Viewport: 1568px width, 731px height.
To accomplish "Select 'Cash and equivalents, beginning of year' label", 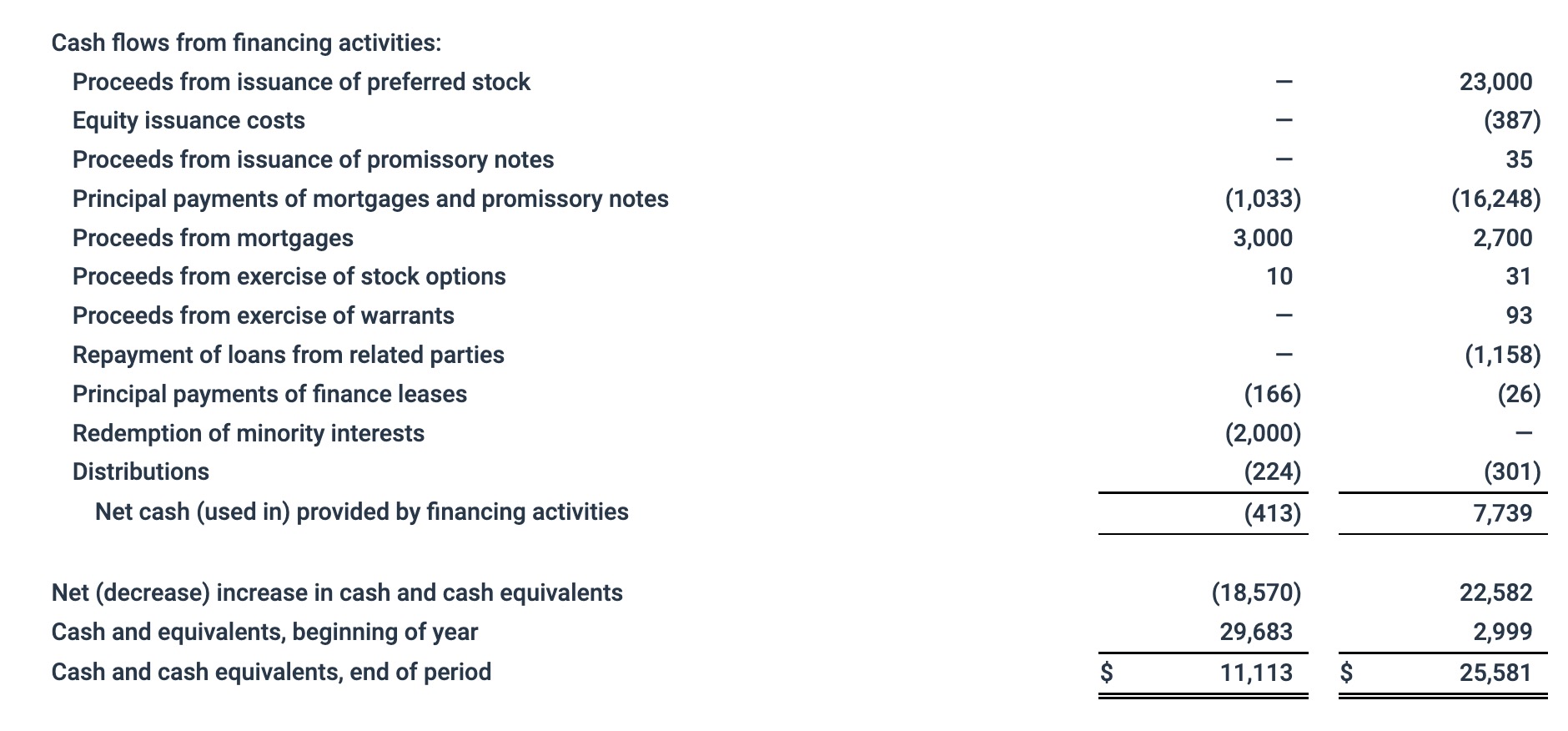I will [264, 632].
